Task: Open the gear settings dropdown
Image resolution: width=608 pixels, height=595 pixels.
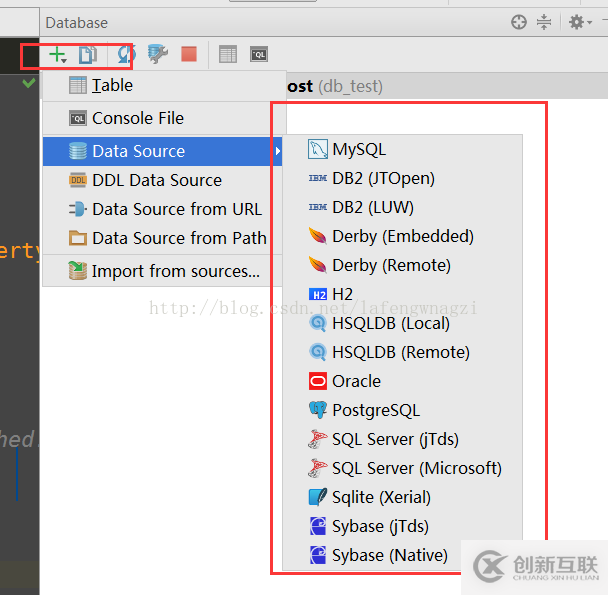Action: tap(580, 22)
